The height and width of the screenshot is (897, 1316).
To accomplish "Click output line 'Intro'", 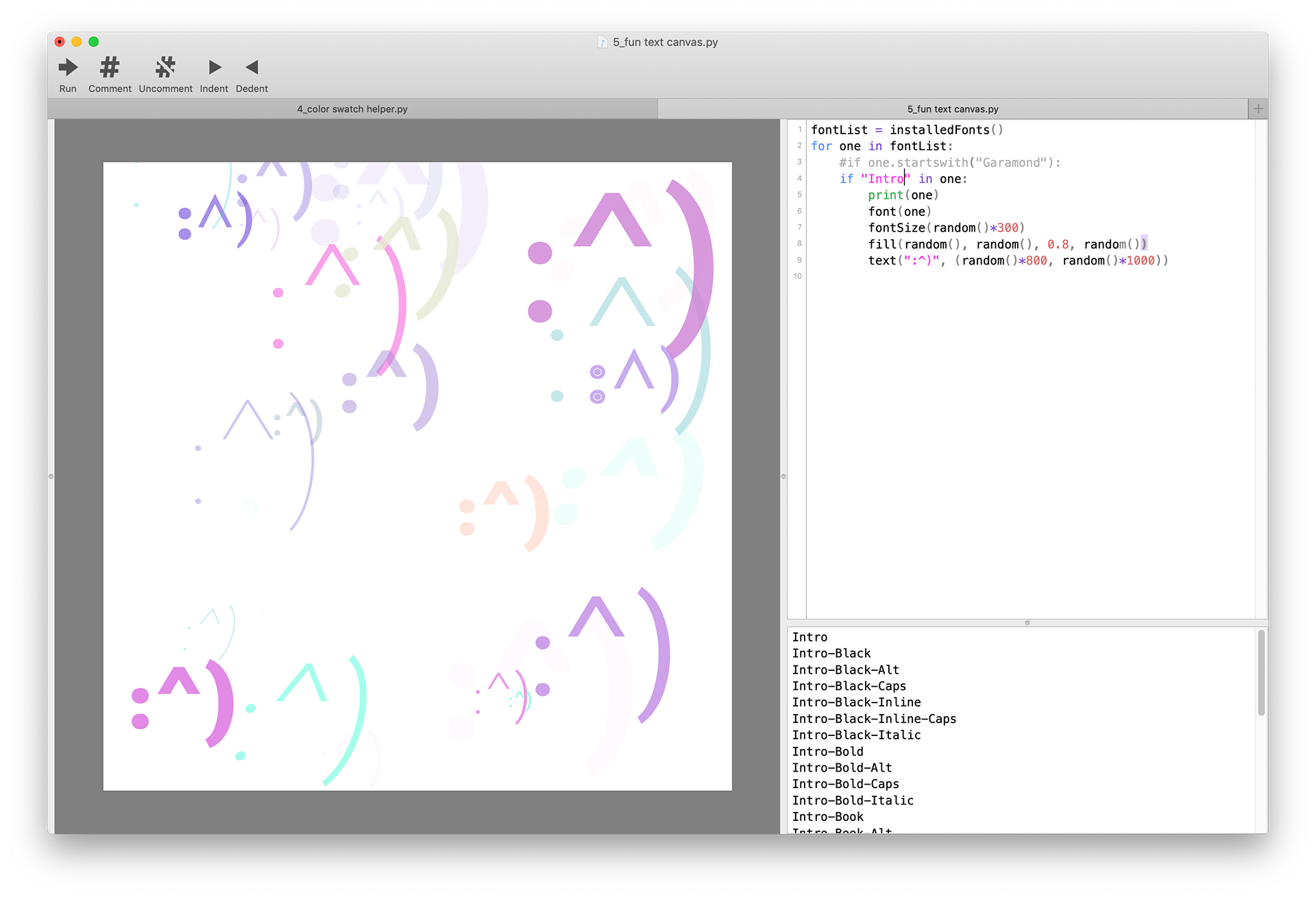I will (809, 637).
